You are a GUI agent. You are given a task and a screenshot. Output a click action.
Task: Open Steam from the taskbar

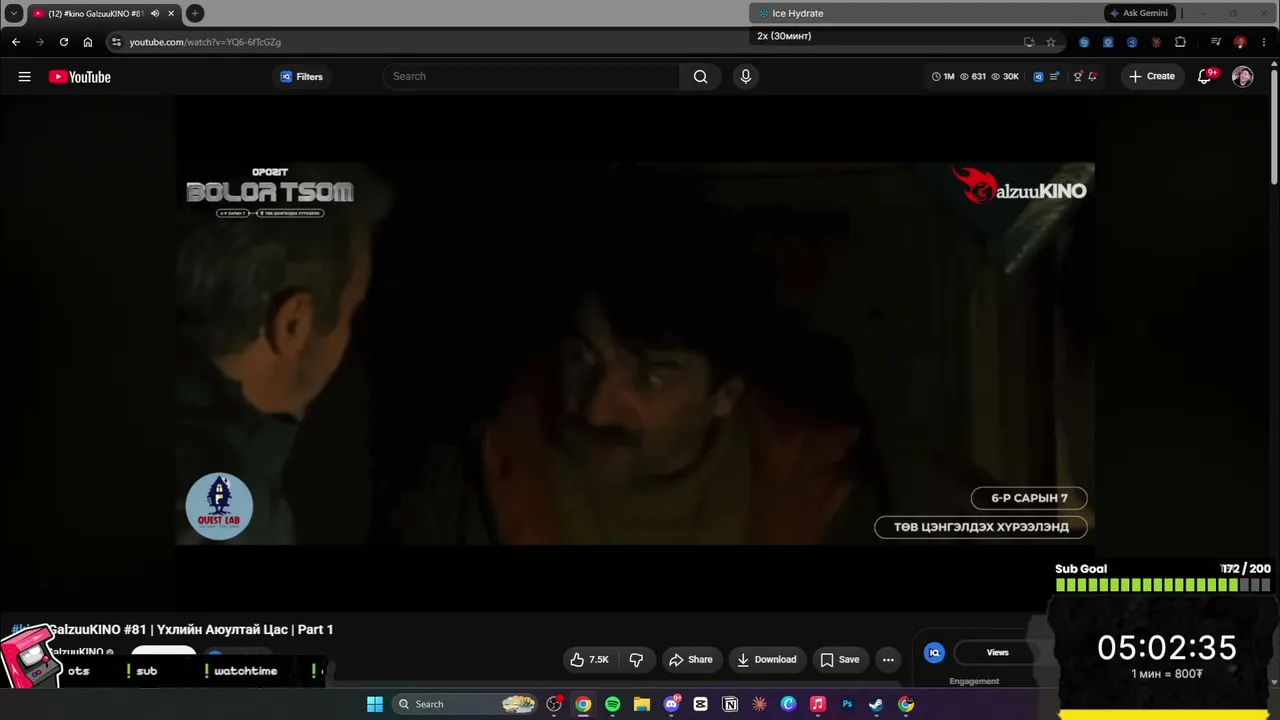click(x=876, y=704)
